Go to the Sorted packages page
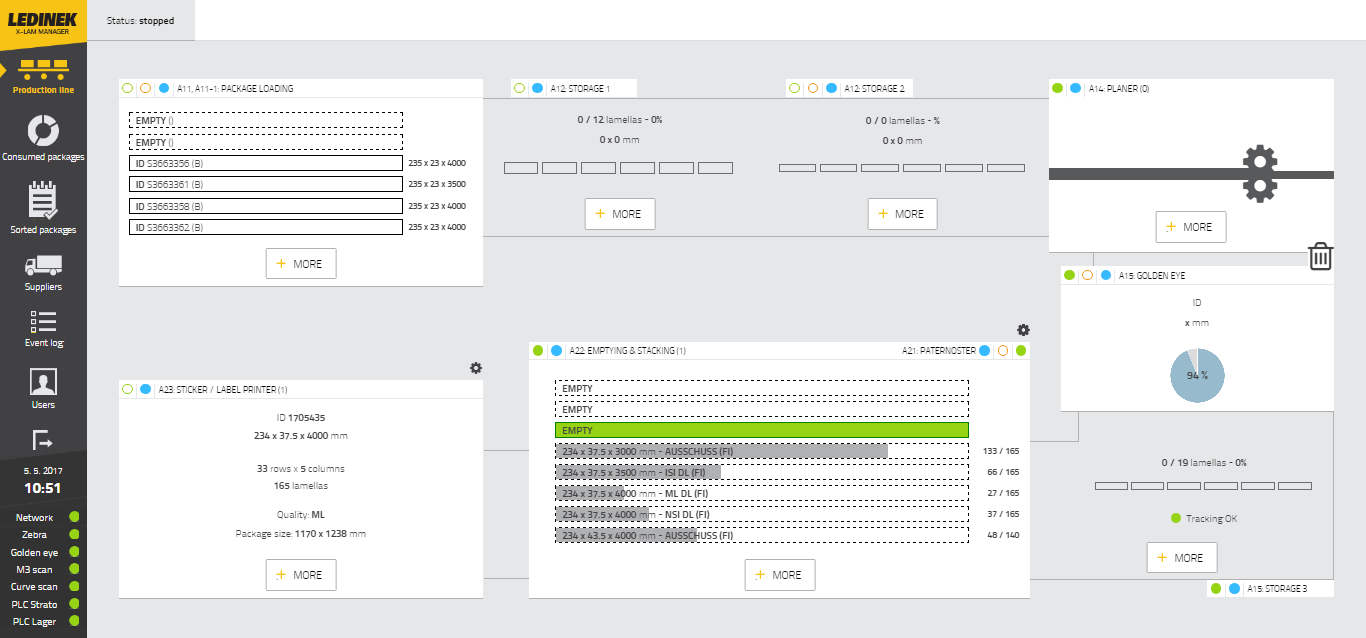1366x638 pixels. (x=43, y=207)
